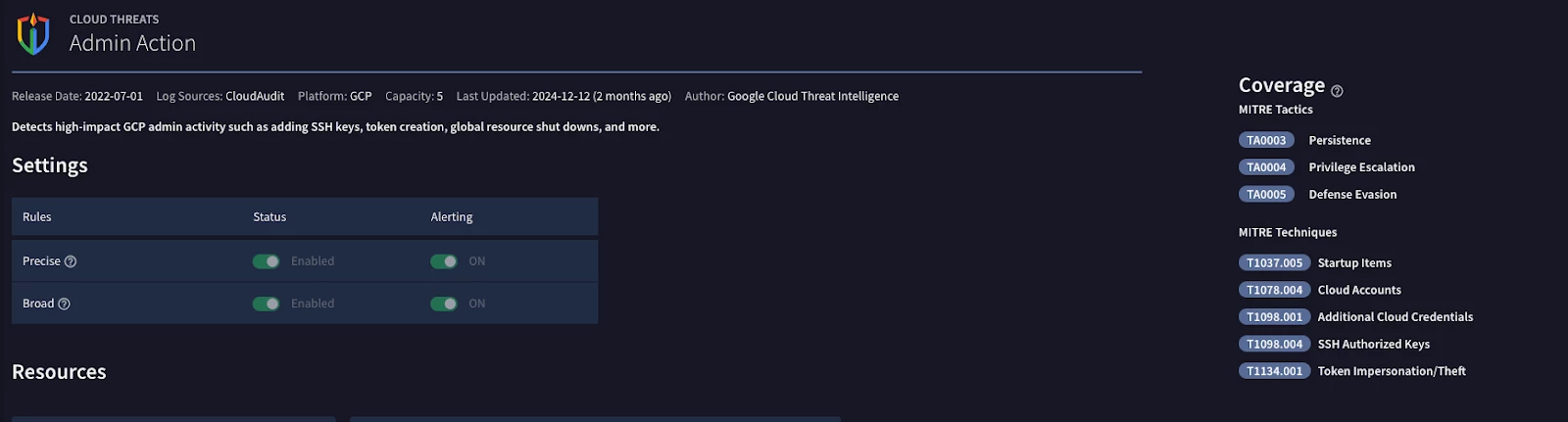The height and width of the screenshot is (422, 1568).
Task: Click the help icon next to Broad
Action: click(64, 304)
